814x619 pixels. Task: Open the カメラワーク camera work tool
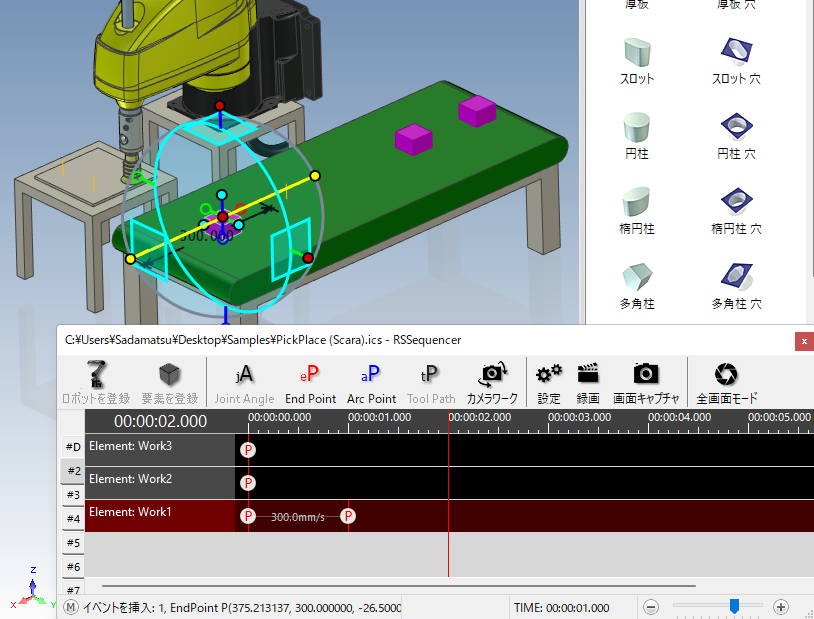(x=492, y=374)
